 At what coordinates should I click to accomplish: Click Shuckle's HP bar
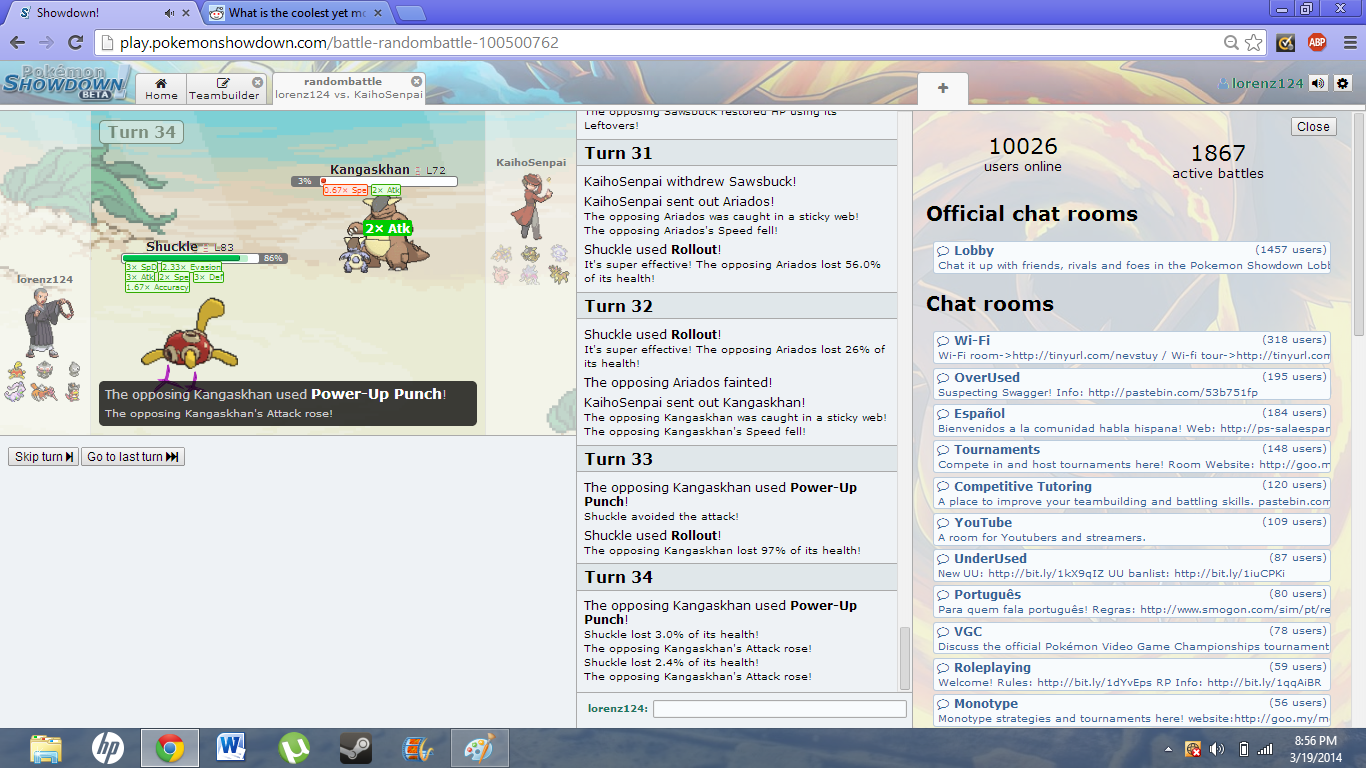[x=205, y=258]
